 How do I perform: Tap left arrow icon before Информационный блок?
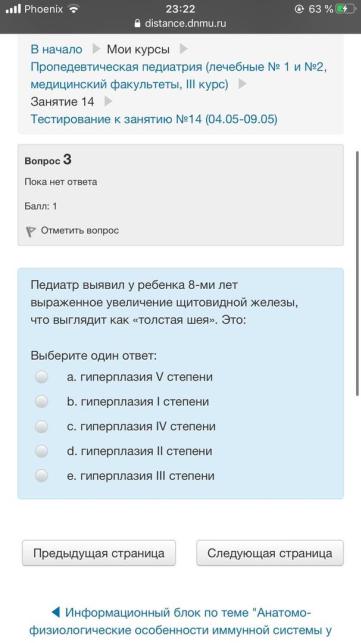point(56,613)
